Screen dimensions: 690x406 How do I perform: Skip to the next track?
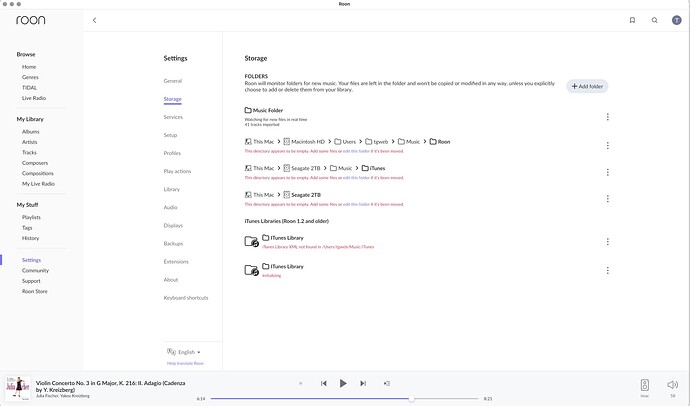click(363, 383)
